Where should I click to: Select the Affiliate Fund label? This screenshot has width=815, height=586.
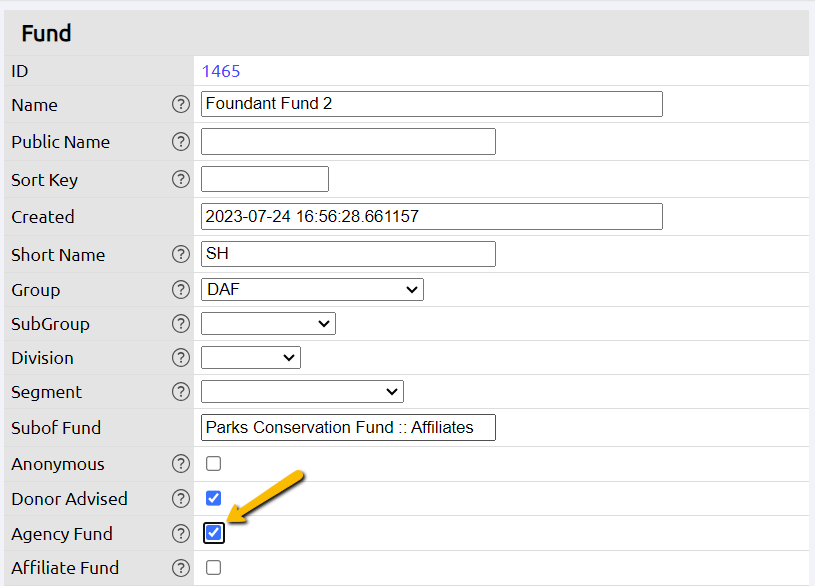pyautogui.click(x=65, y=568)
